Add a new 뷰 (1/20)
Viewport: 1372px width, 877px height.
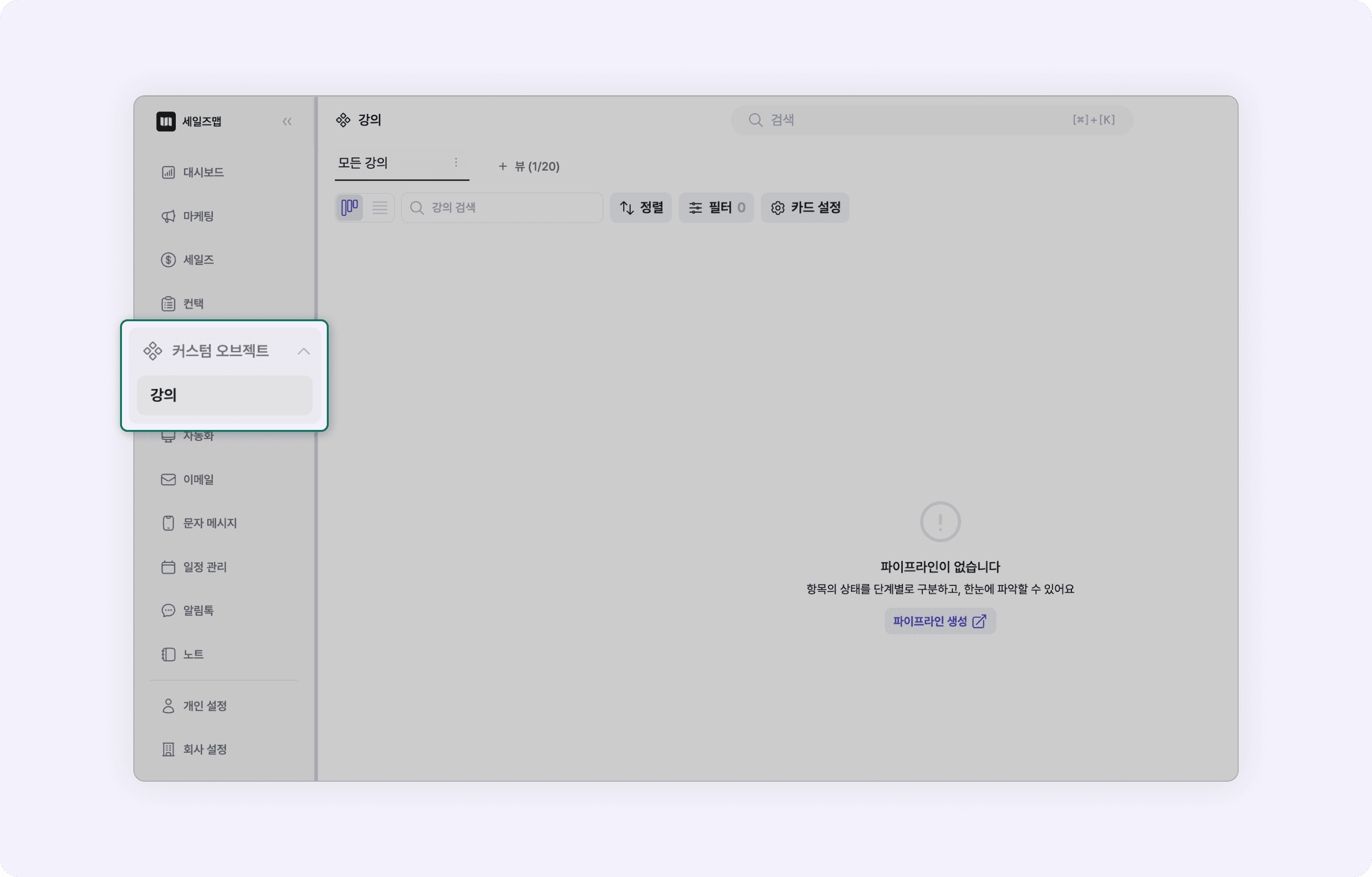click(529, 166)
